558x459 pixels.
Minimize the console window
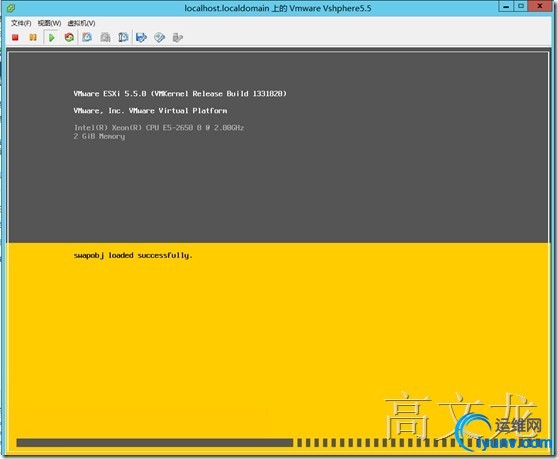506,6
